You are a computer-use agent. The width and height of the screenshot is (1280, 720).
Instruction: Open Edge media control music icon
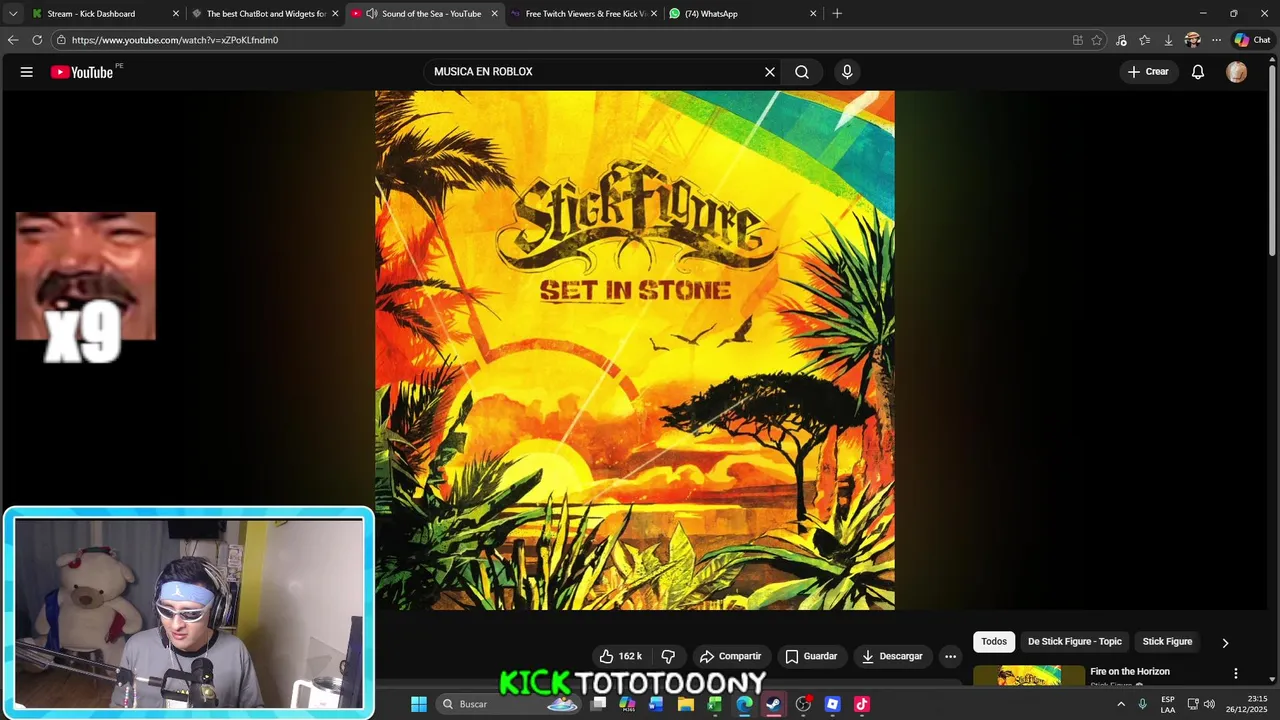click(1121, 40)
